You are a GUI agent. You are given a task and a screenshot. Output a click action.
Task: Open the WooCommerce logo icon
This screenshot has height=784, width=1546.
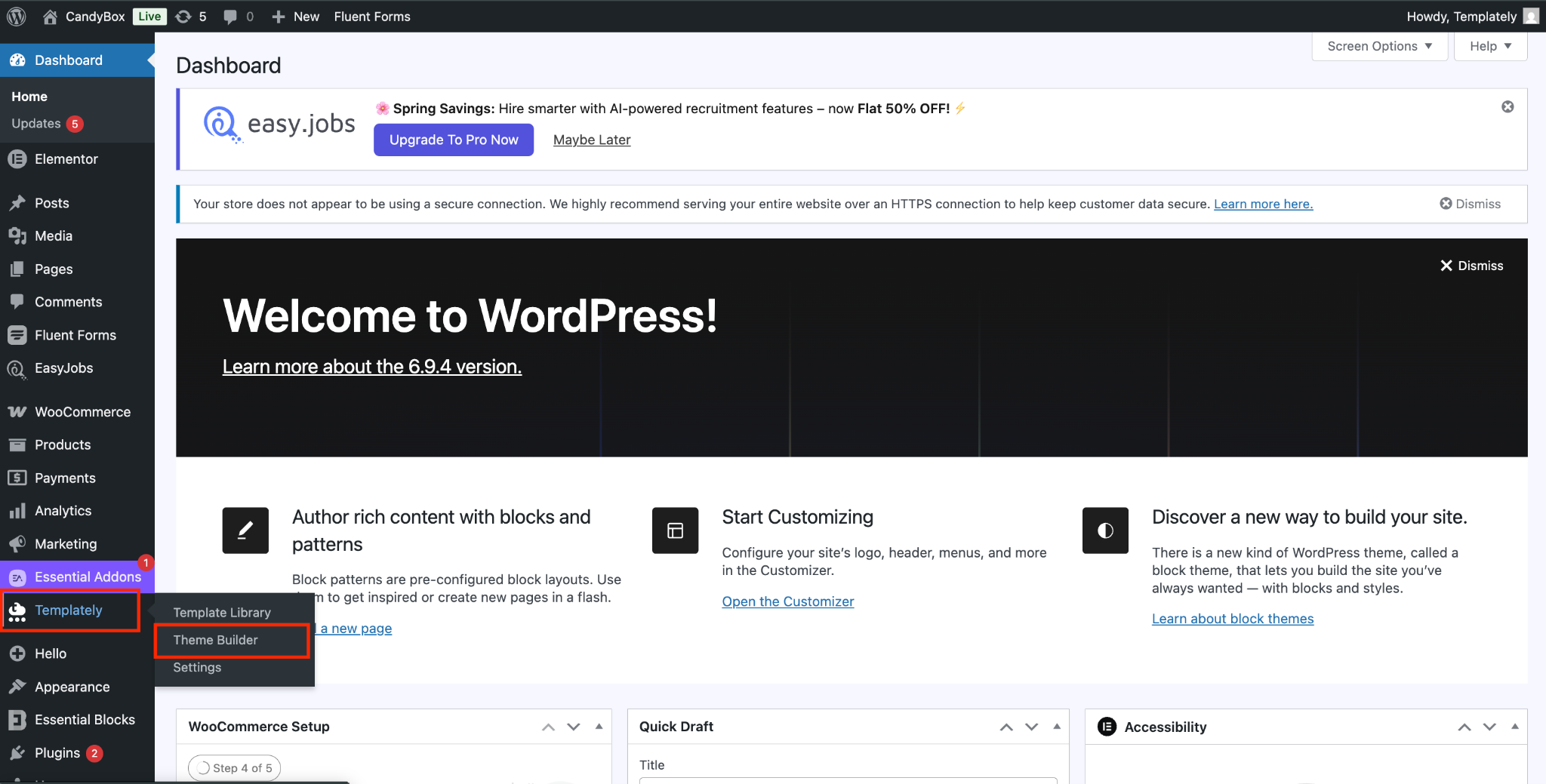coord(17,412)
